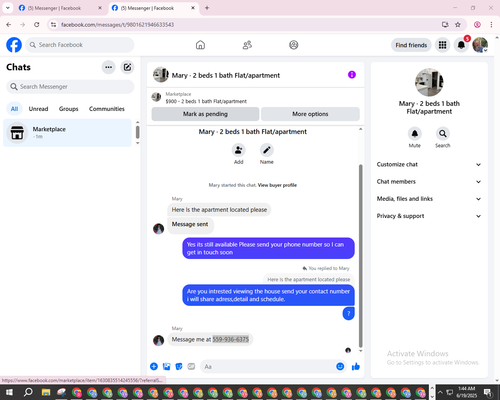This screenshot has width=500, height=400.
Task: Edit chat name with pencil icon
Action: click(x=267, y=150)
